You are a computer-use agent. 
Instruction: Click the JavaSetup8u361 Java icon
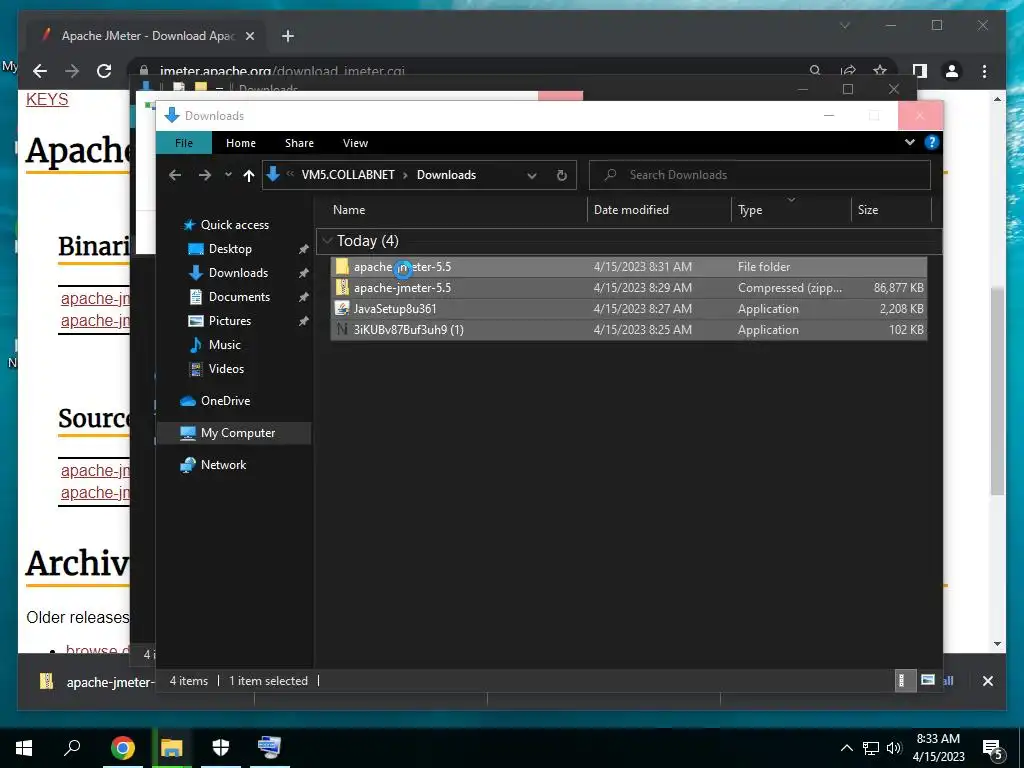tap(342, 309)
